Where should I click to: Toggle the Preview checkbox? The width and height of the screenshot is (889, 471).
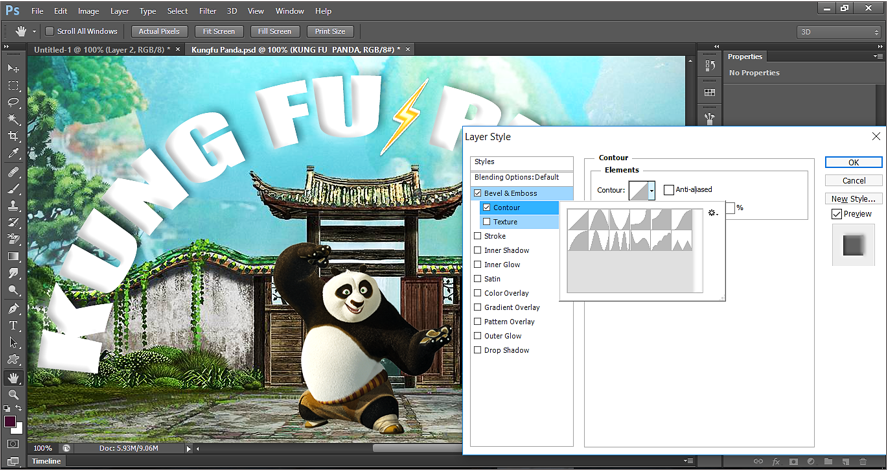tap(836, 214)
